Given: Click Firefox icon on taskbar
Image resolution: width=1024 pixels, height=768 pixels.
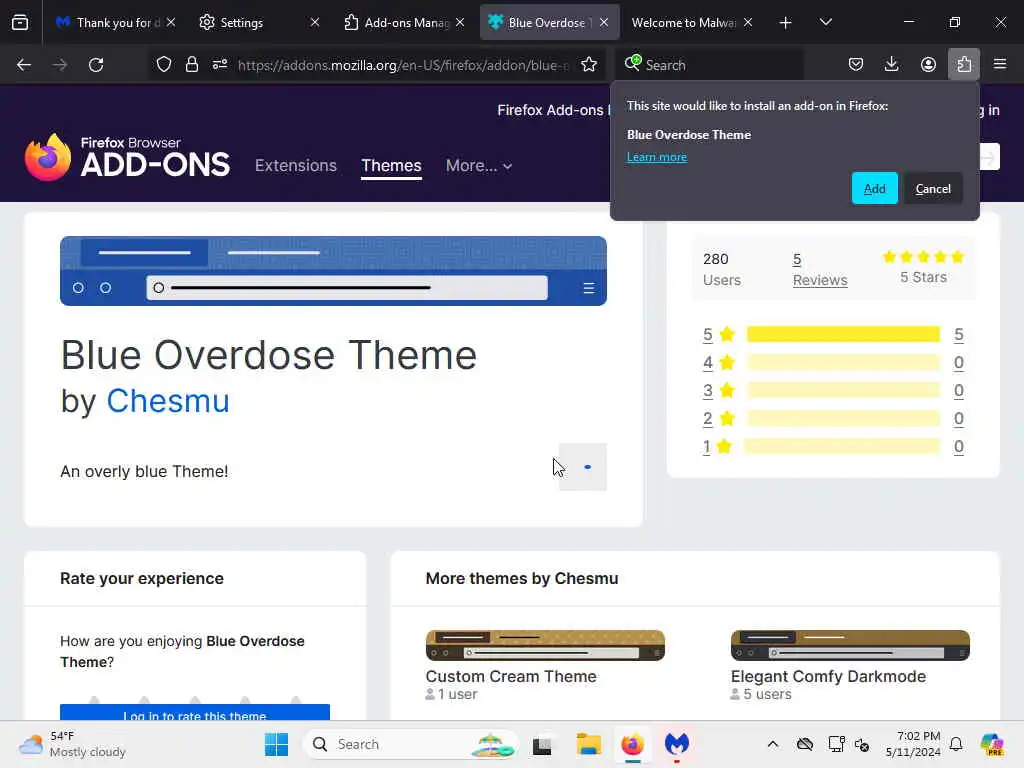Looking at the screenshot, I should click(632, 744).
